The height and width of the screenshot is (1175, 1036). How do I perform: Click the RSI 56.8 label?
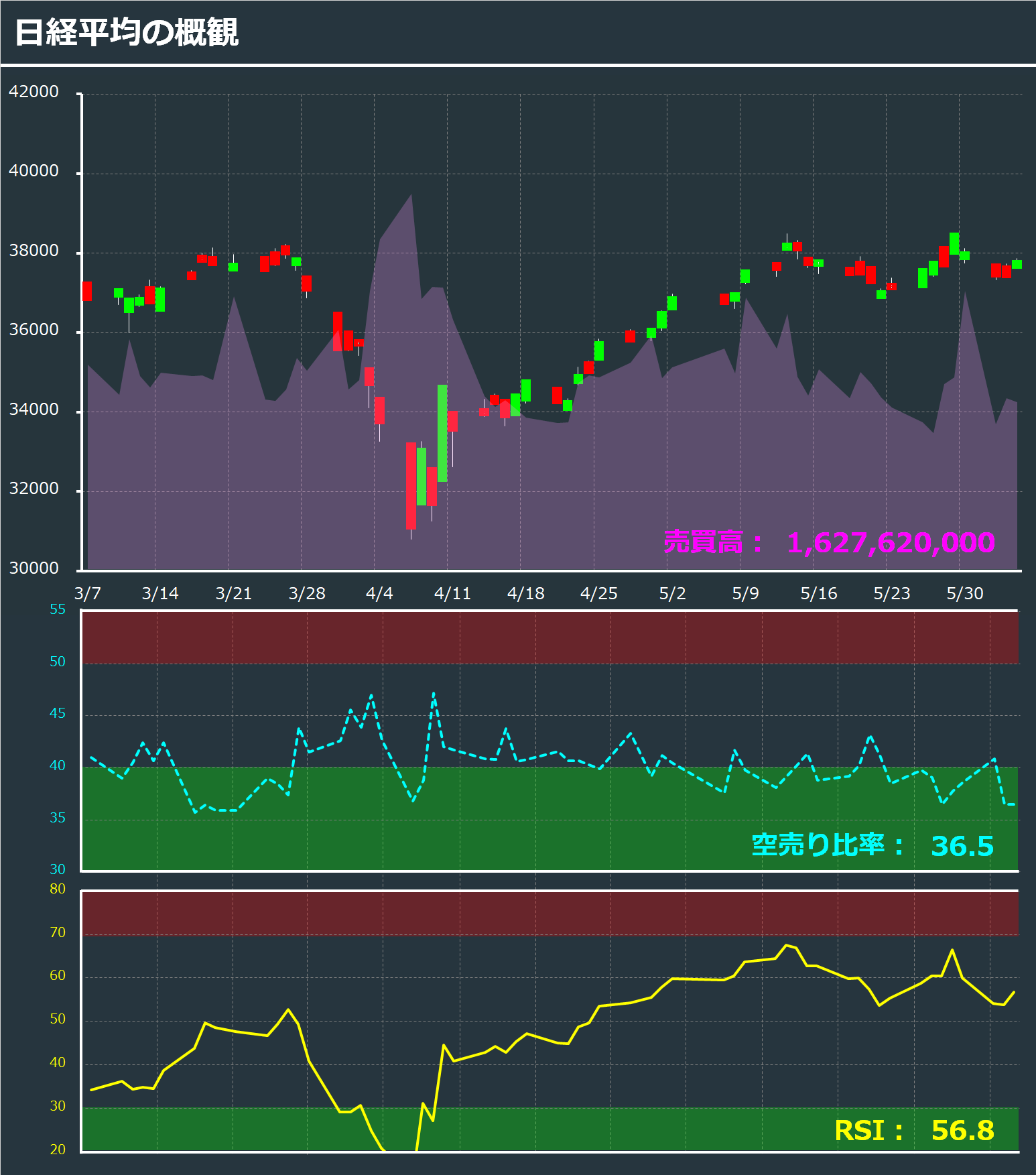914,1130
